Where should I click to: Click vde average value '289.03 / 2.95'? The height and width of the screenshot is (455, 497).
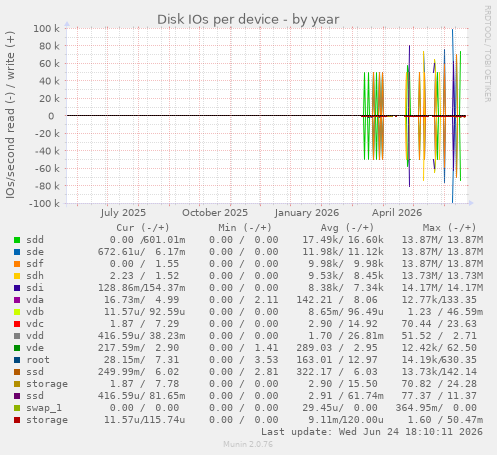pyautogui.click(x=337, y=348)
